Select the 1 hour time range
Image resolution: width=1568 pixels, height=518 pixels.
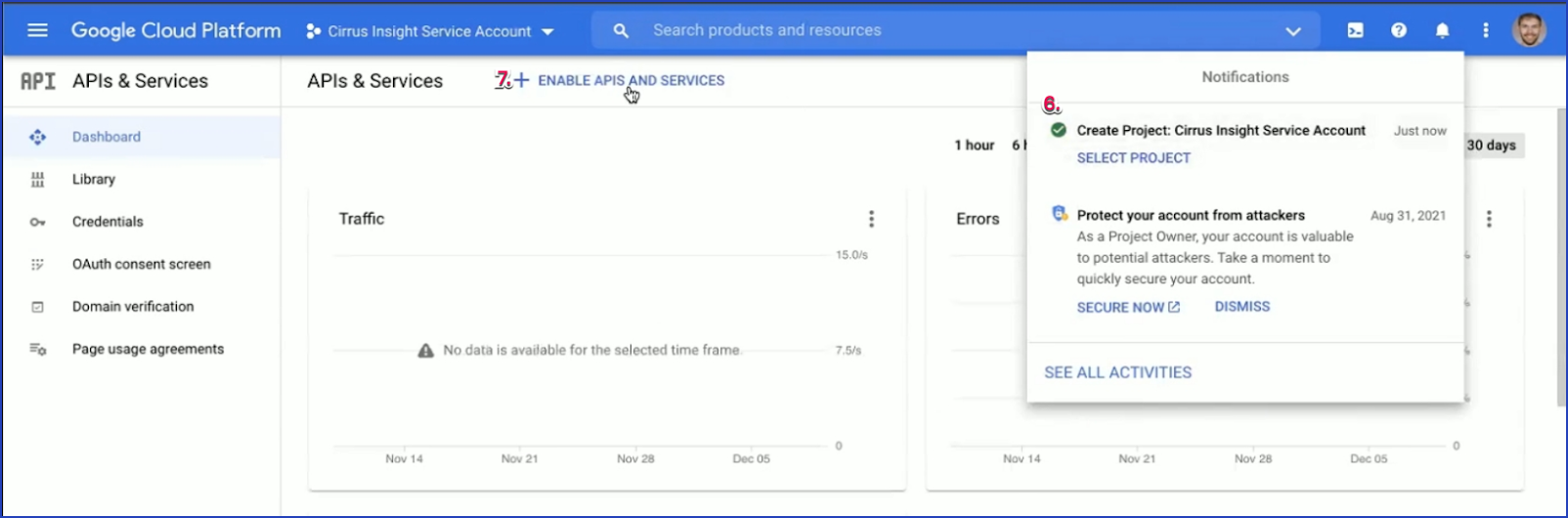click(x=974, y=145)
